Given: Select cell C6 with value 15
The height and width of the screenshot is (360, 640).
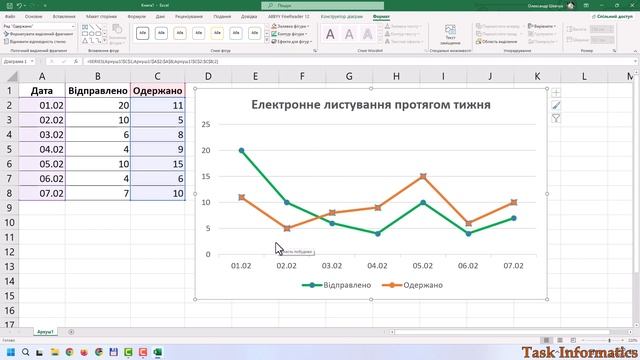Looking at the screenshot, I should [158, 164].
